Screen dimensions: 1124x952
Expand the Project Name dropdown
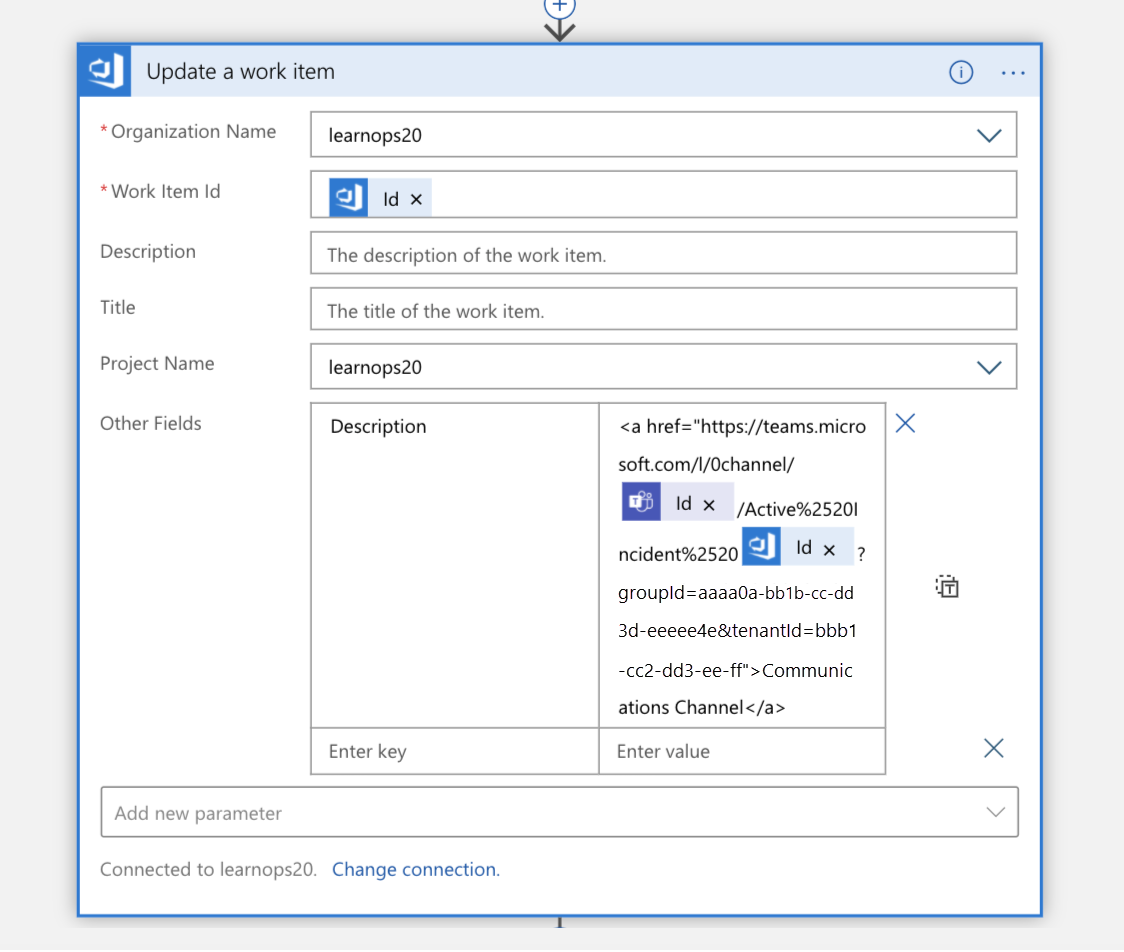[x=989, y=368]
